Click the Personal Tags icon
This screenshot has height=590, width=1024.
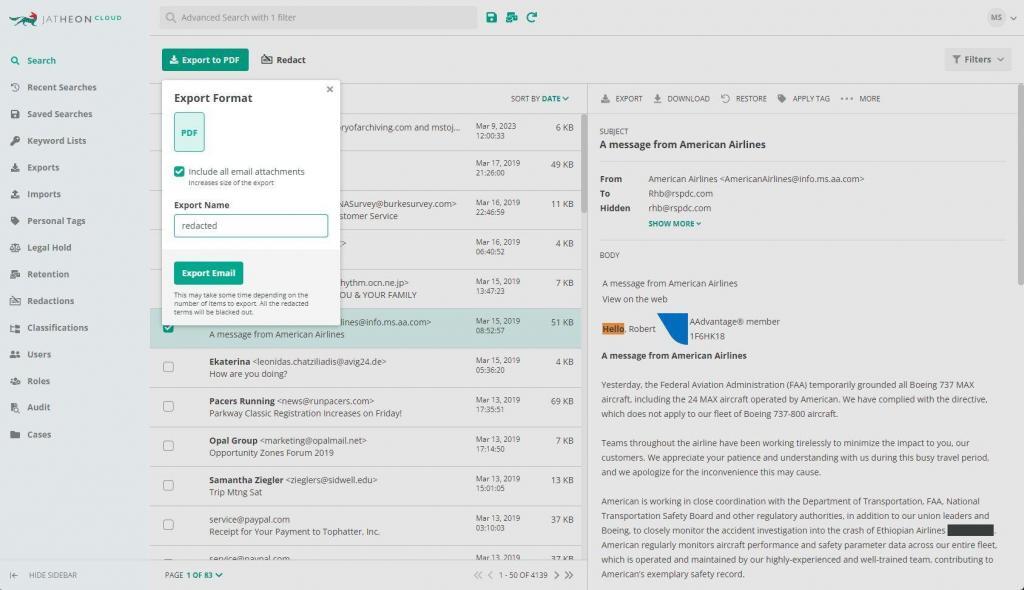(x=15, y=221)
